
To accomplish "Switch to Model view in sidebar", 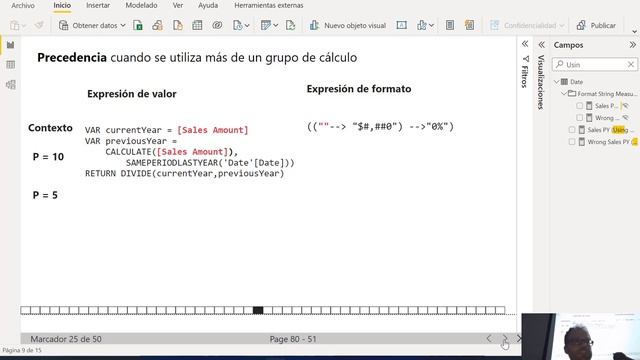I will coord(11,84).
